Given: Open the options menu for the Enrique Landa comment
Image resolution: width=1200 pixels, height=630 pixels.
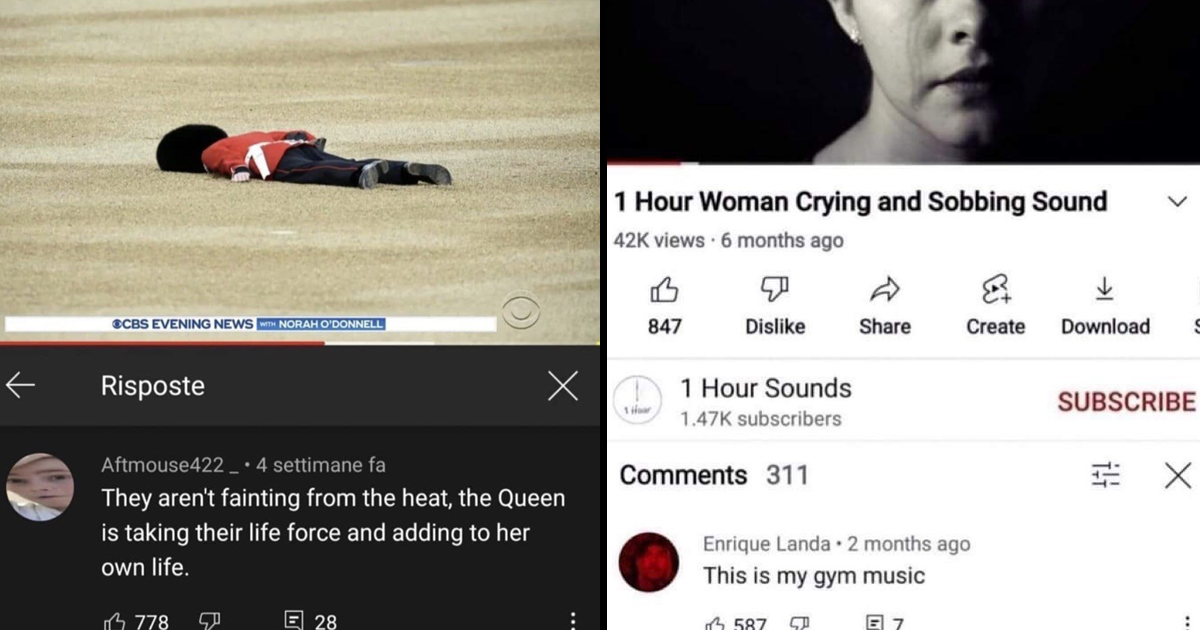Looking at the screenshot, I should click(x=1187, y=622).
